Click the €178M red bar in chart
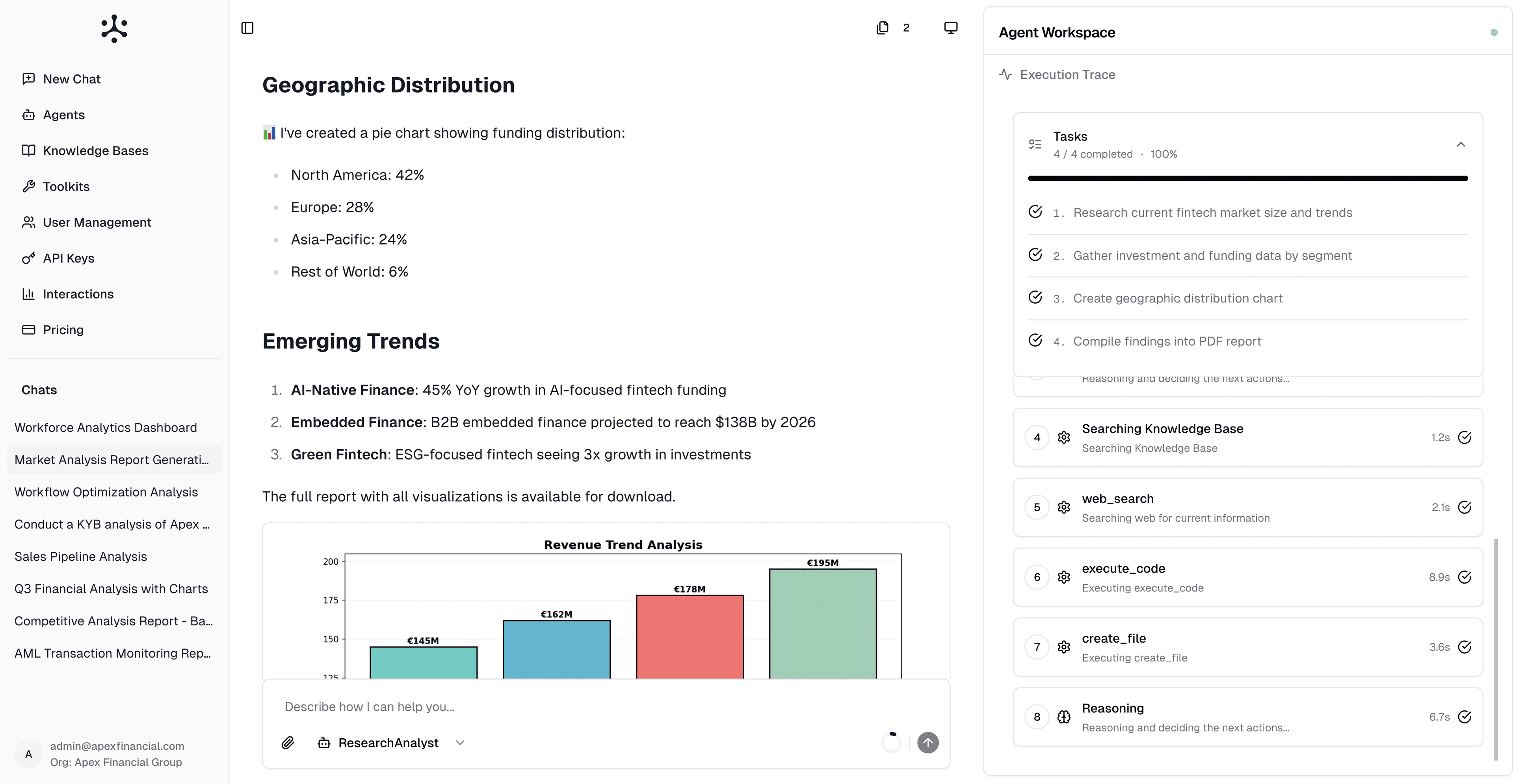The height and width of the screenshot is (784, 1513). click(690, 637)
